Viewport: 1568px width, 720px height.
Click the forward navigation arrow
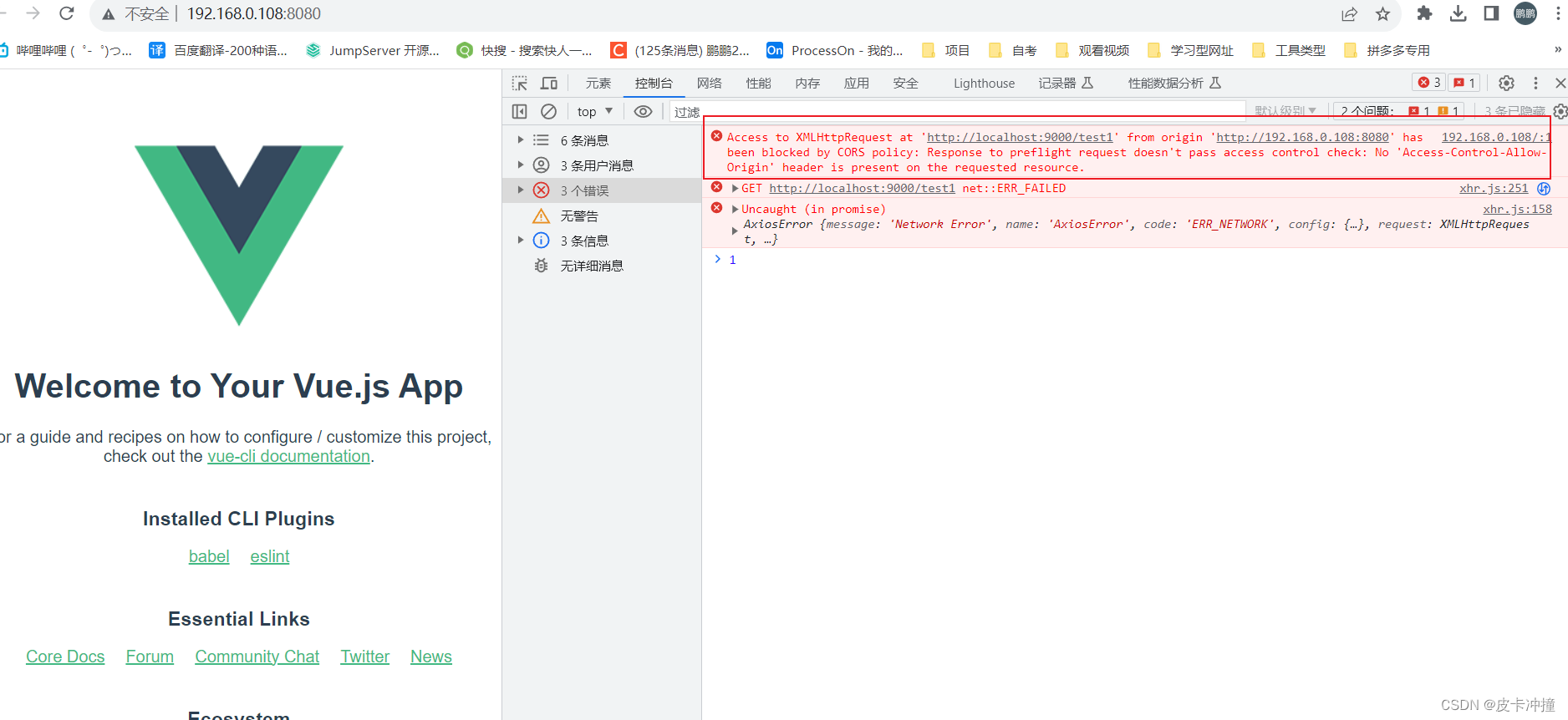(33, 13)
